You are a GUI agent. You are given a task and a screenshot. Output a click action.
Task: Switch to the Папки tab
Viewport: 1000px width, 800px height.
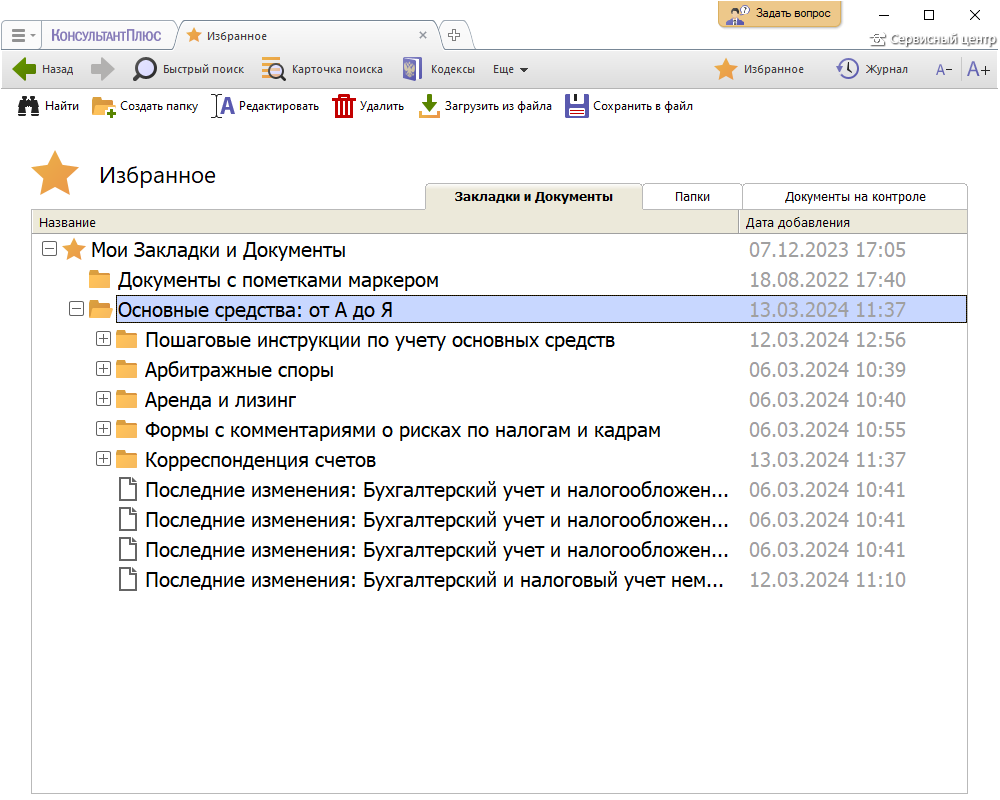point(692,196)
